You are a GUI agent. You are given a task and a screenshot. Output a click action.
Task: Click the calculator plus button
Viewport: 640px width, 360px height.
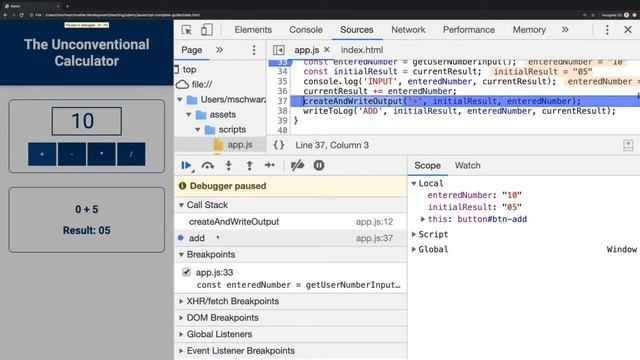click(x=42, y=154)
